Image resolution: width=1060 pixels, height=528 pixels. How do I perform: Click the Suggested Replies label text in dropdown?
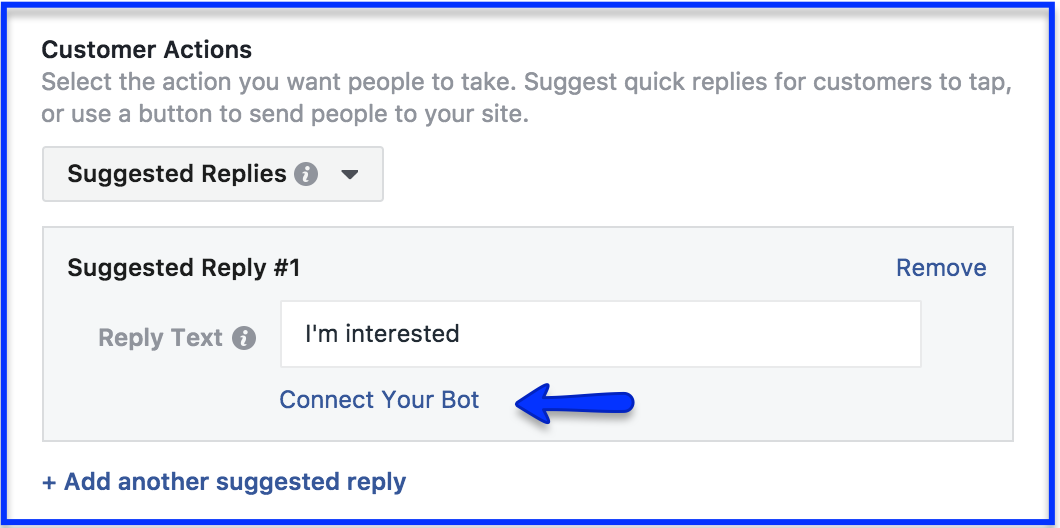(177, 174)
